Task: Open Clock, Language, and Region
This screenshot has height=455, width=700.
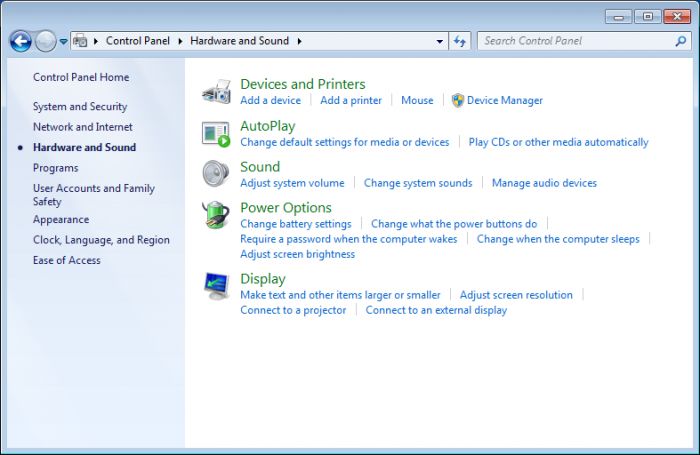Action: click(101, 240)
